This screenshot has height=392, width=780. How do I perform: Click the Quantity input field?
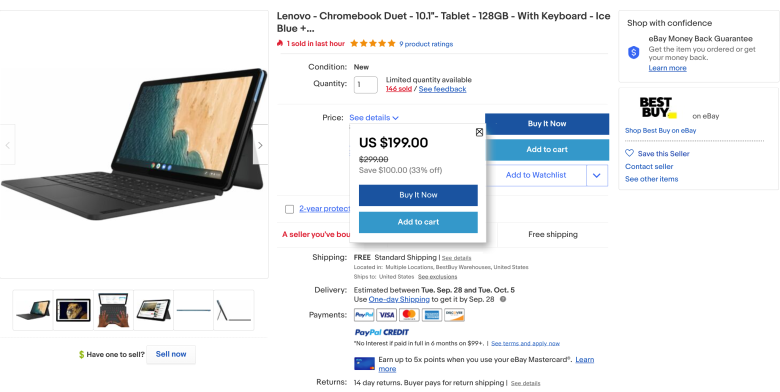pos(366,85)
